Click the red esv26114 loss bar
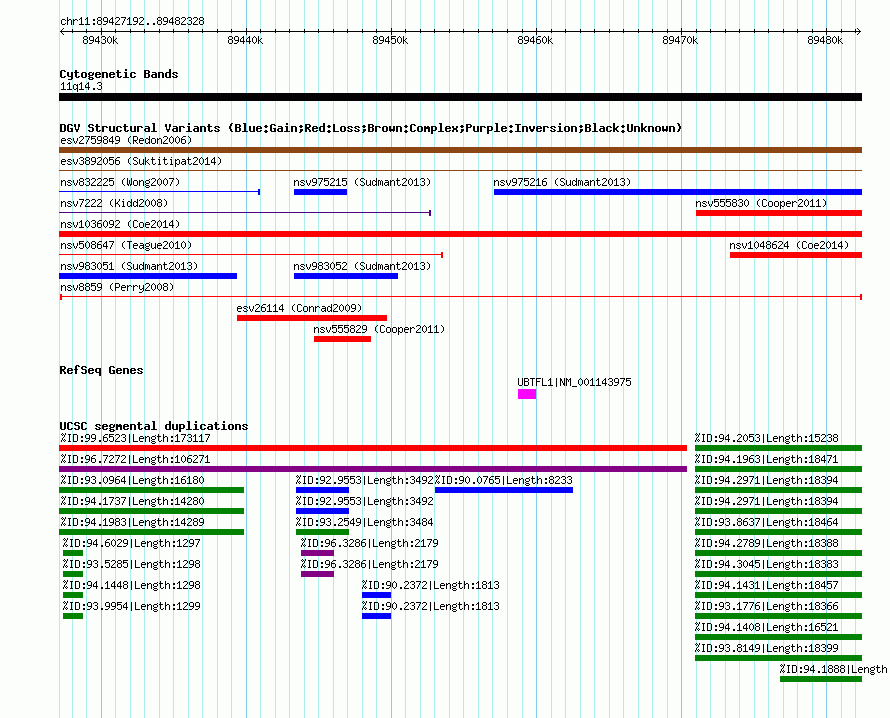Viewport: 890px width, 718px height. [x=312, y=318]
